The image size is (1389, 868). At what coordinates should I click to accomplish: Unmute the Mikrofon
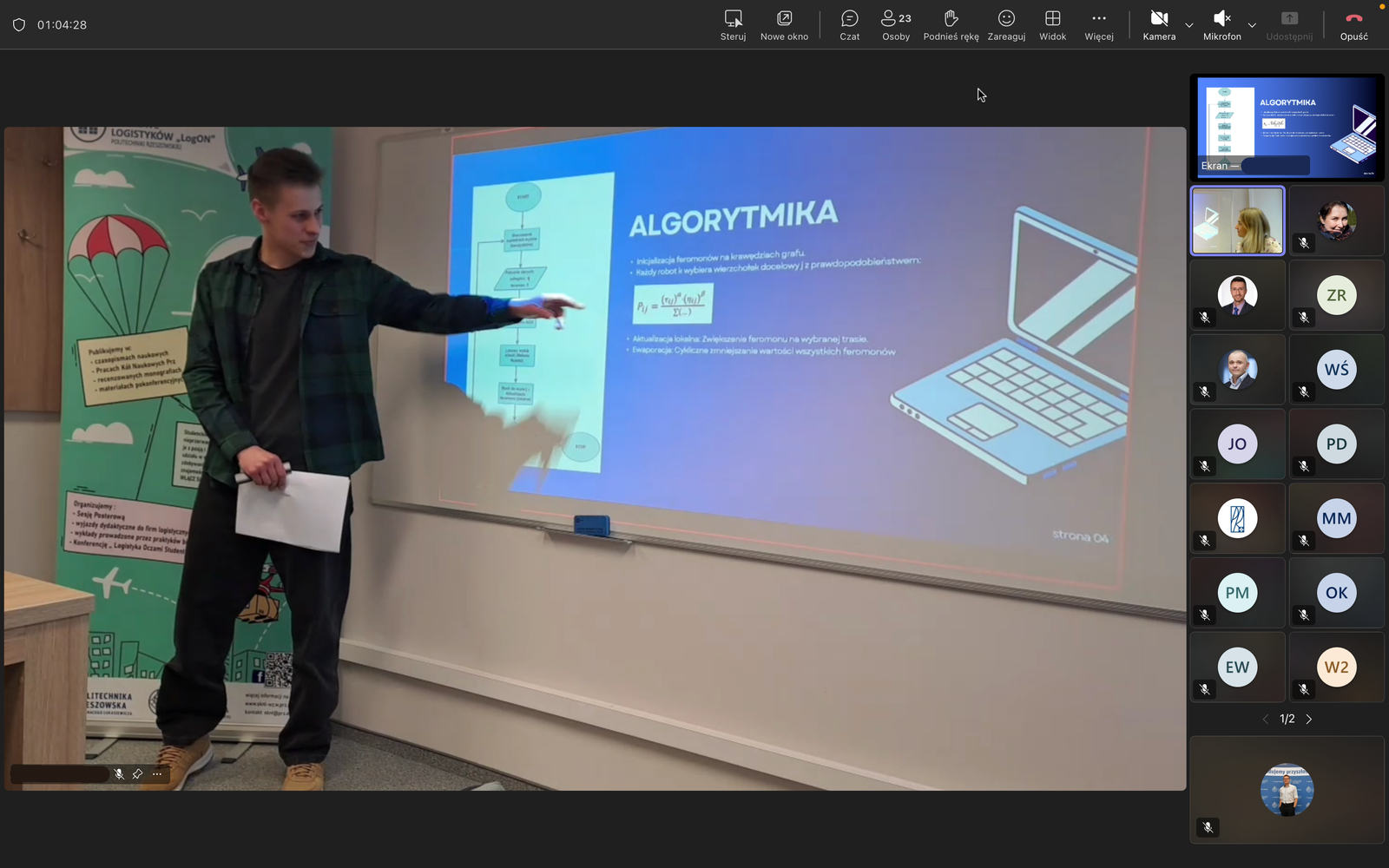tap(1221, 24)
